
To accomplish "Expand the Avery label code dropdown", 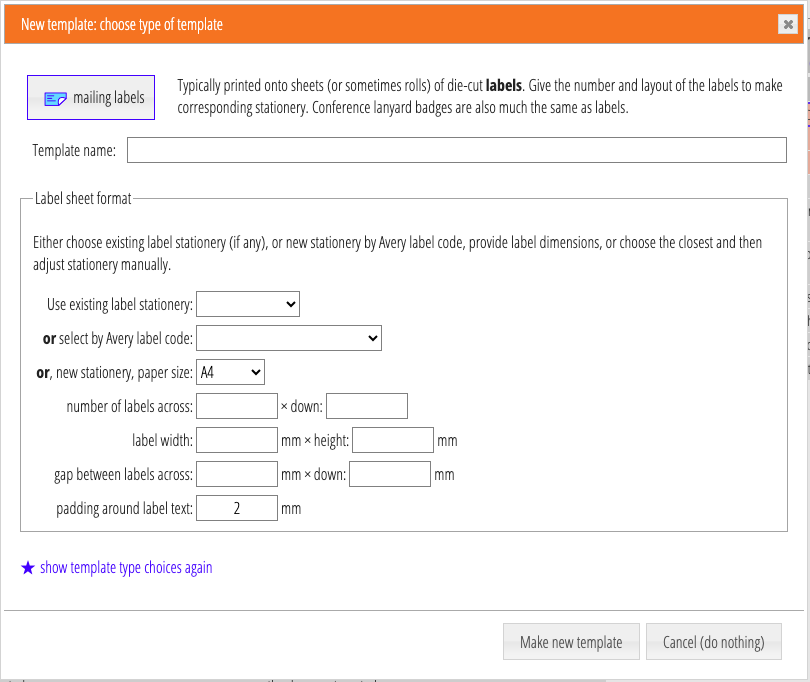I will [289, 338].
